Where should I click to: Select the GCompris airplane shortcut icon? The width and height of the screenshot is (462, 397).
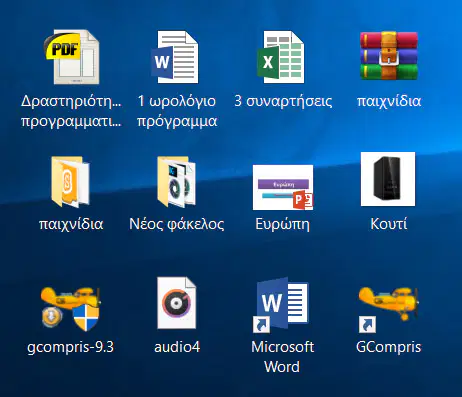(x=389, y=308)
